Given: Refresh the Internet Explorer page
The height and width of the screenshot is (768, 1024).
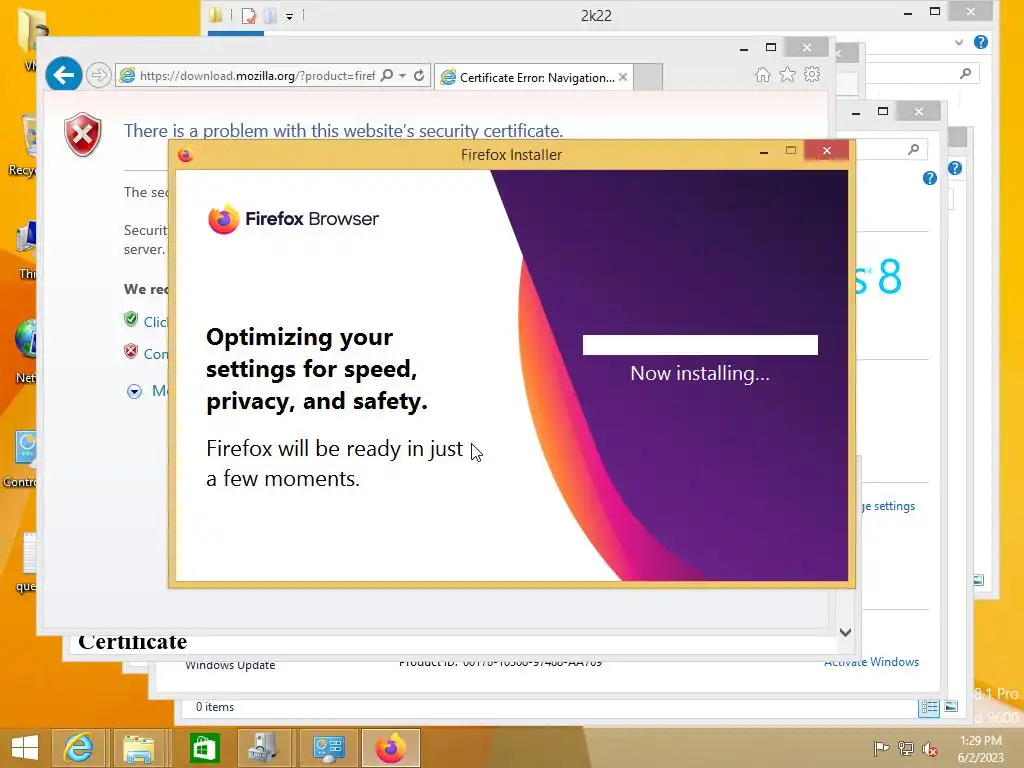Looking at the screenshot, I should pyautogui.click(x=419, y=76).
